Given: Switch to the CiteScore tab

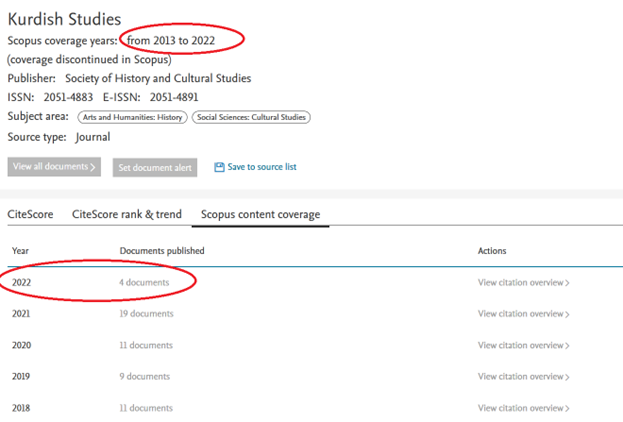Looking at the screenshot, I should point(31,214).
